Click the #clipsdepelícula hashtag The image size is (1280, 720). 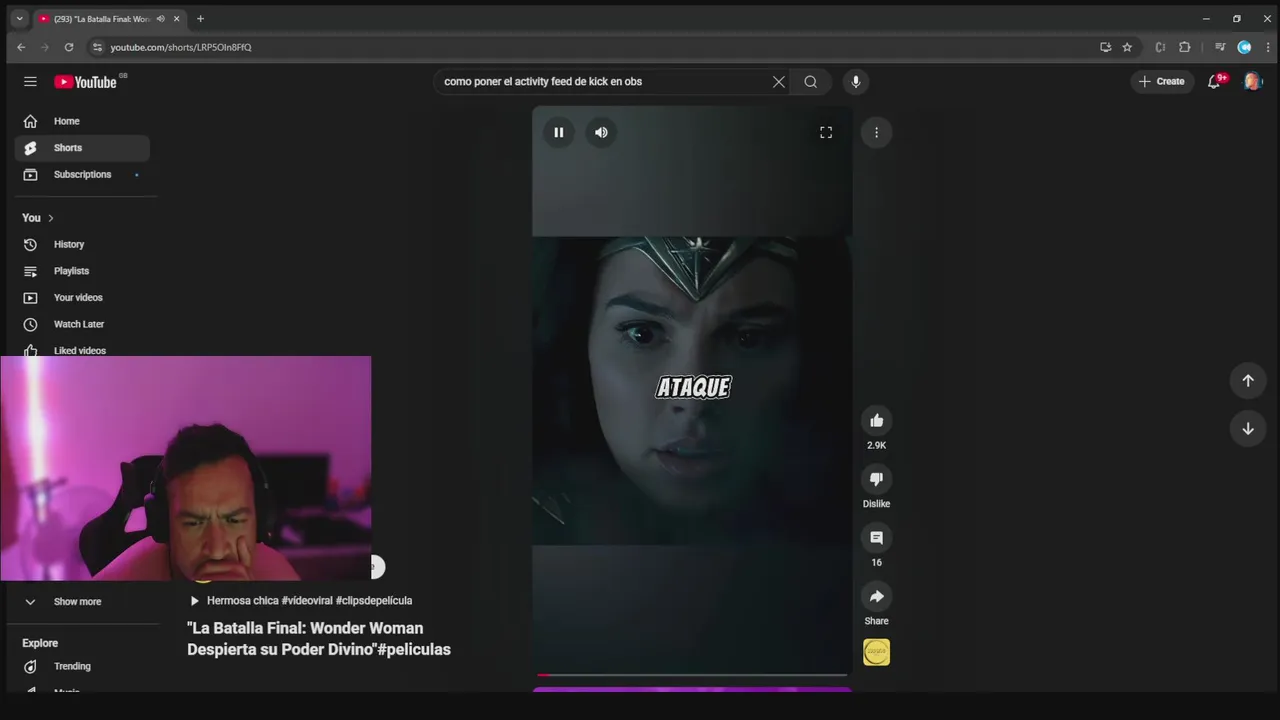(x=374, y=601)
